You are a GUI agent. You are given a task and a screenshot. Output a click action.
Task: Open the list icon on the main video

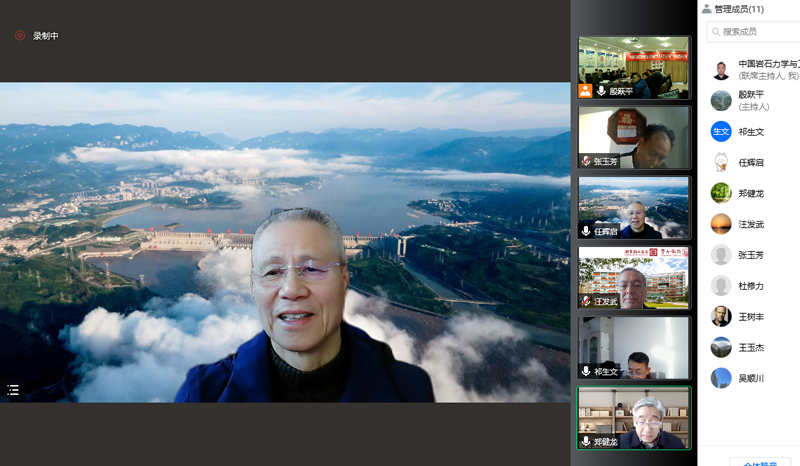pyautogui.click(x=13, y=390)
